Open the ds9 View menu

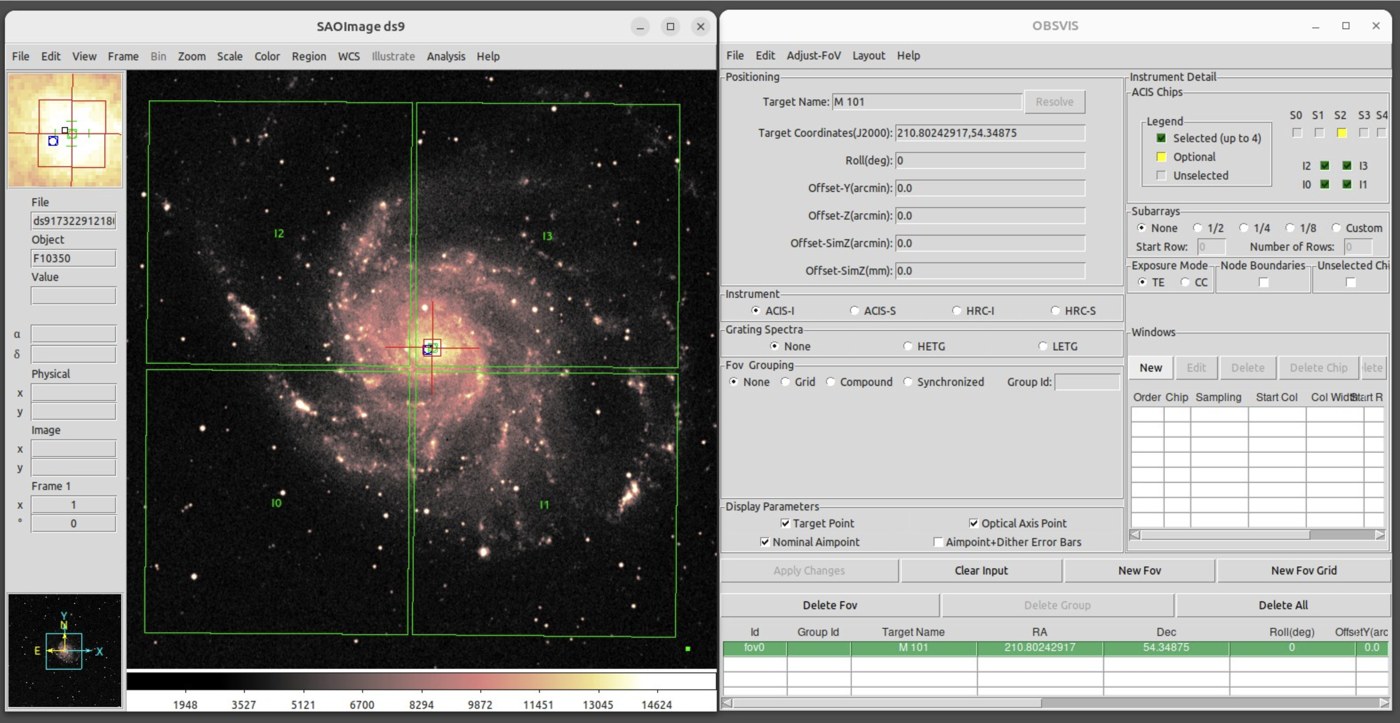[x=84, y=56]
